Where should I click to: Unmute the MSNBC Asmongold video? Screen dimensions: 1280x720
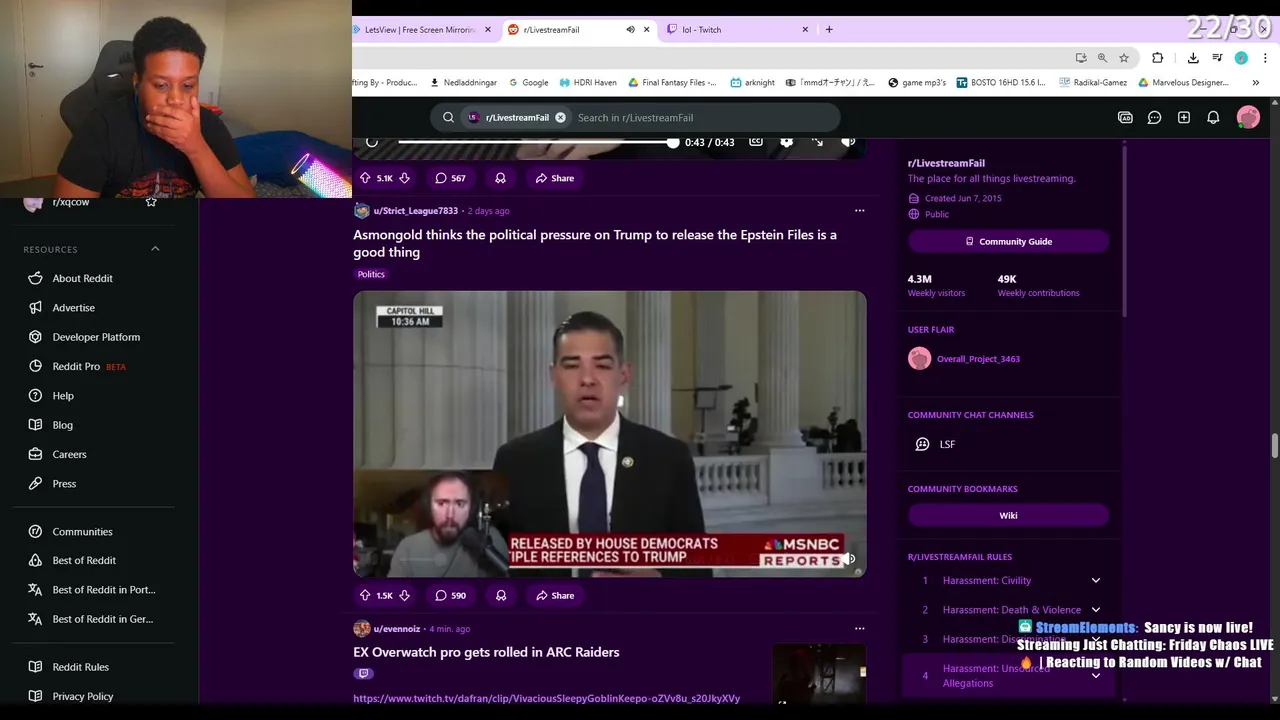[x=848, y=559]
